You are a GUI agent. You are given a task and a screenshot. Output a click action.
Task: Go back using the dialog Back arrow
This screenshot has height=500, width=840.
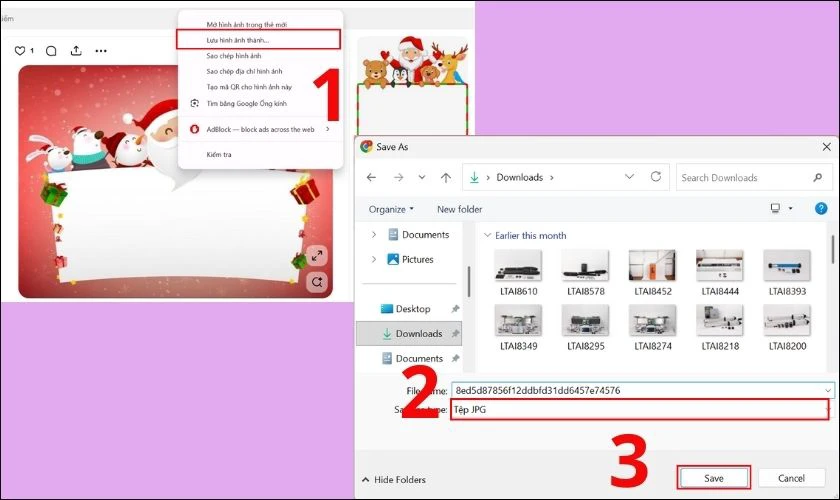(x=372, y=177)
